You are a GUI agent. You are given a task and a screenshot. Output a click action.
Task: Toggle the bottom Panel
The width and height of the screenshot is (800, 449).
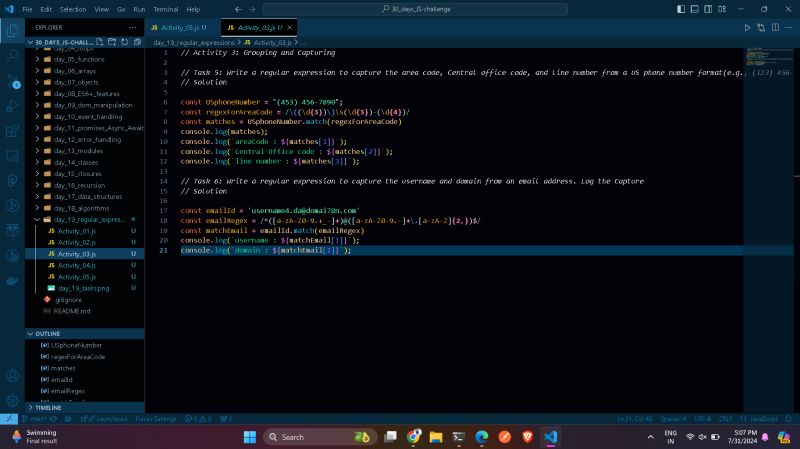tap(694, 9)
